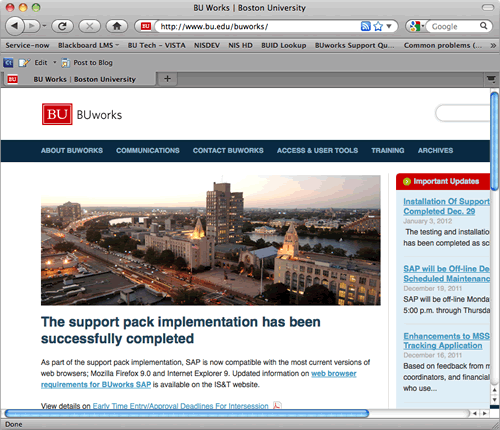
Task: Open the Common problems bookmark
Action: (443, 45)
